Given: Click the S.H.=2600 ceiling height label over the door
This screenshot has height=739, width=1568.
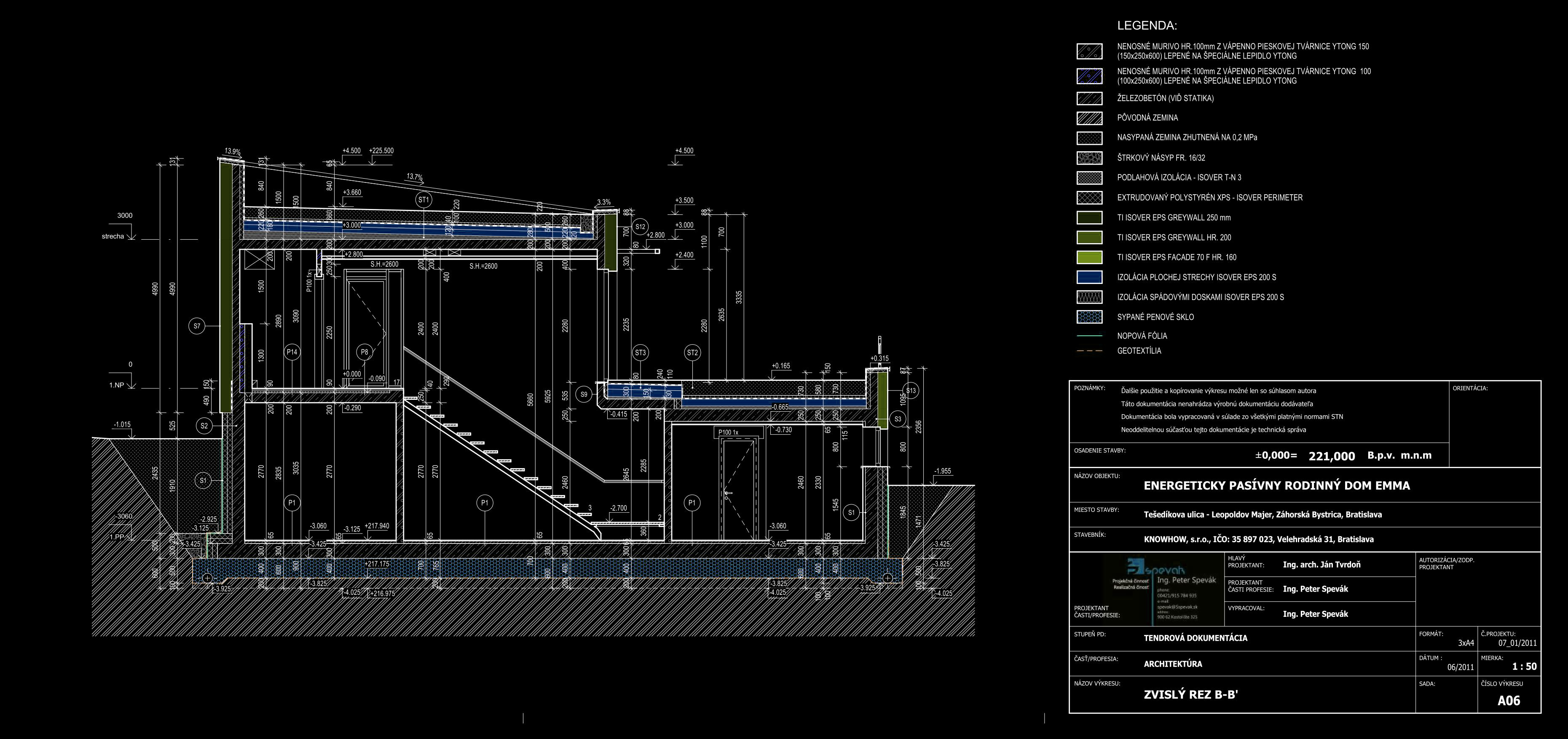Looking at the screenshot, I should point(384,264).
